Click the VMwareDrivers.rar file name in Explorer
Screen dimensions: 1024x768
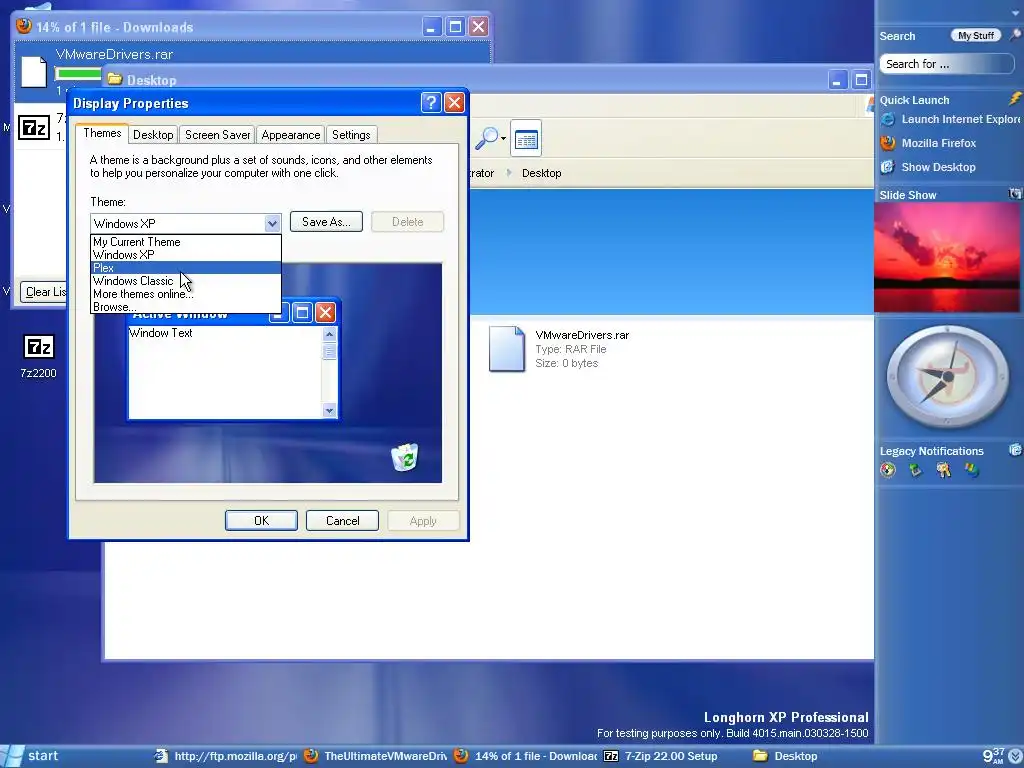point(582,335)
